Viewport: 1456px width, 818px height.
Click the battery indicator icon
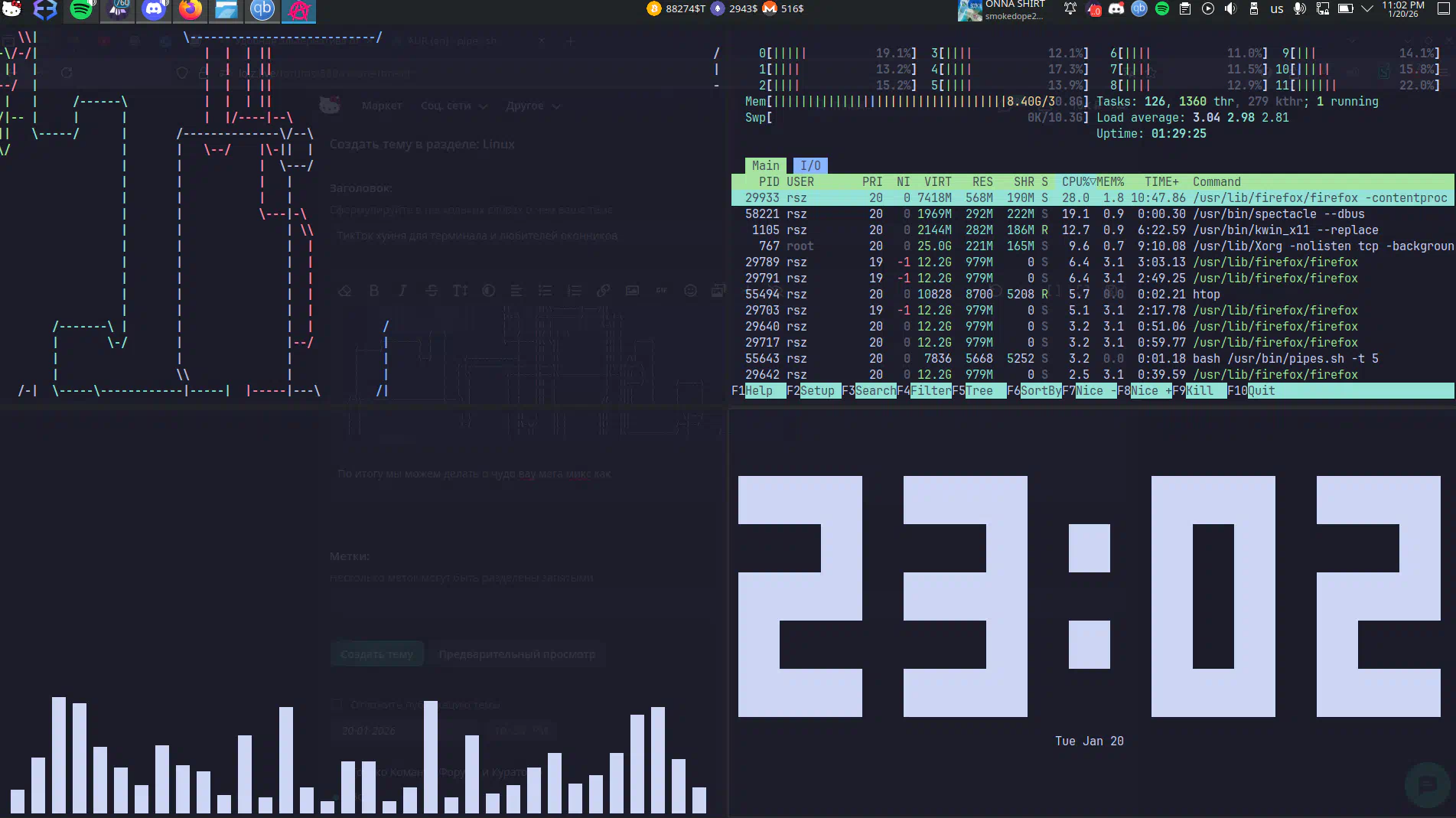[x=1345, y=9]
